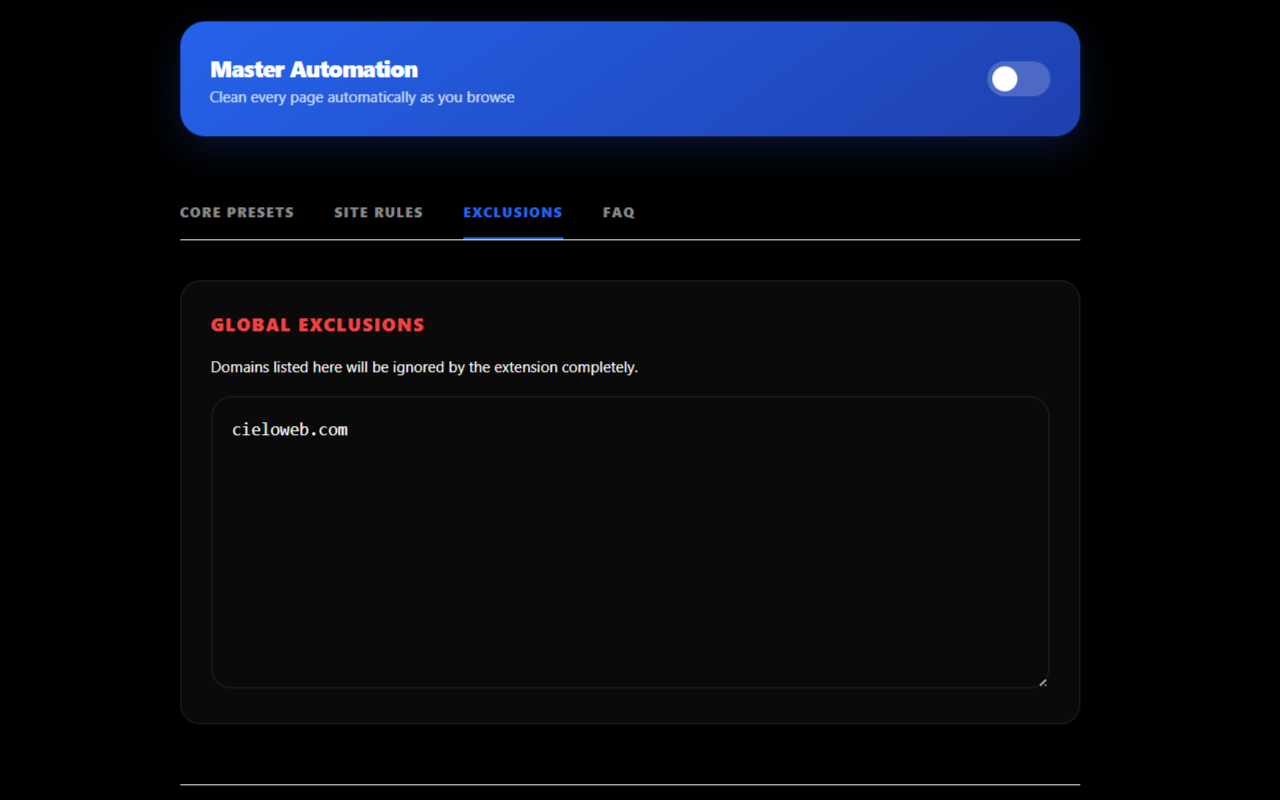Image resolution: width=1280 pixels, height=800 pixels.
Task: Select the cieloweb.com domain entry
Action: tap(290, 429)
